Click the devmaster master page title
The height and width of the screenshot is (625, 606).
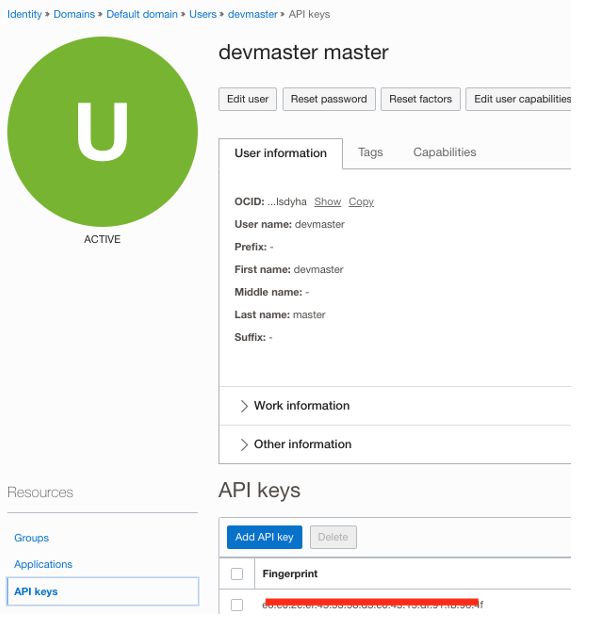coord(303,52)
